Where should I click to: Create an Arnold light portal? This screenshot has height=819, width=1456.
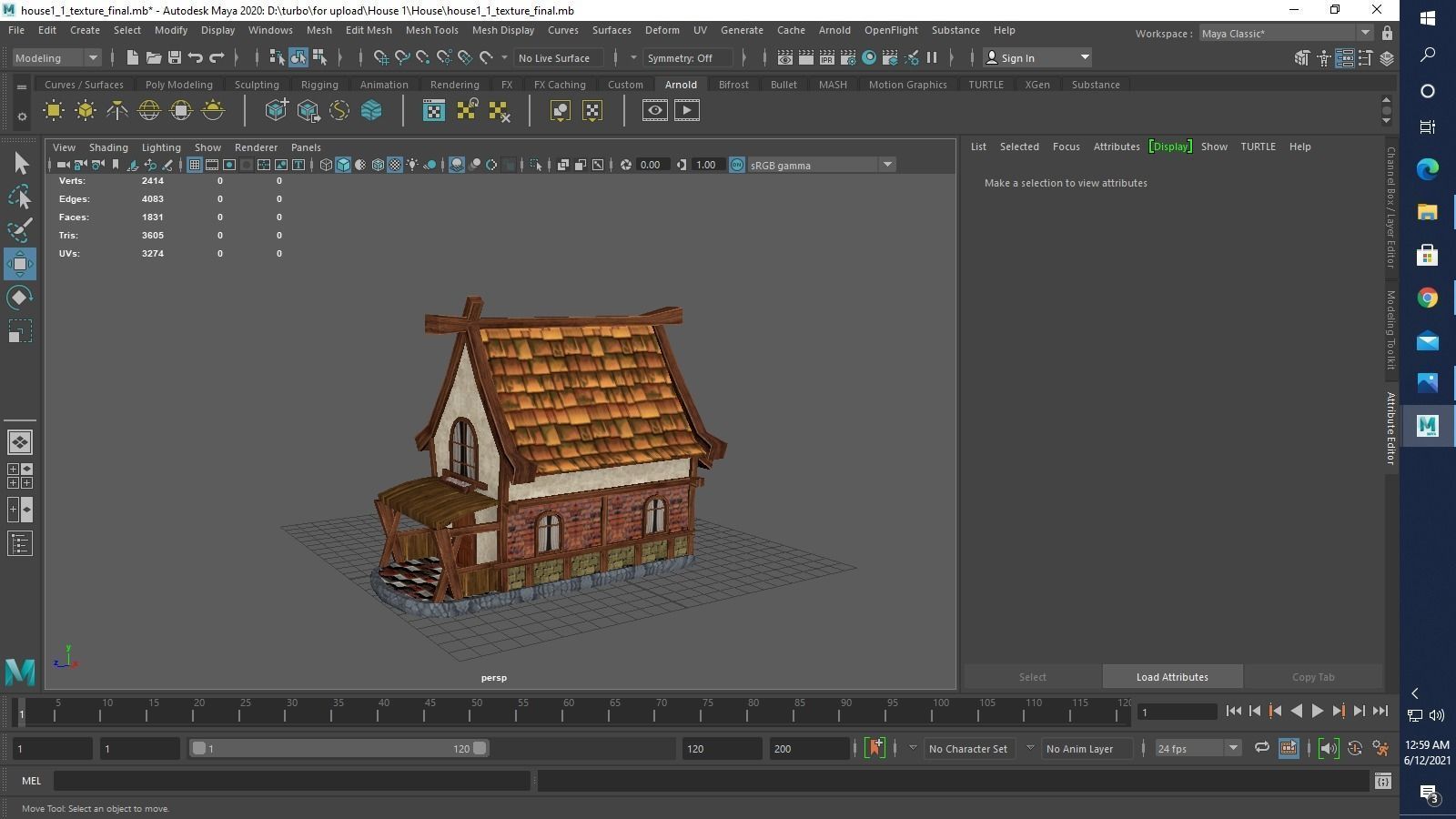point(181,111)
